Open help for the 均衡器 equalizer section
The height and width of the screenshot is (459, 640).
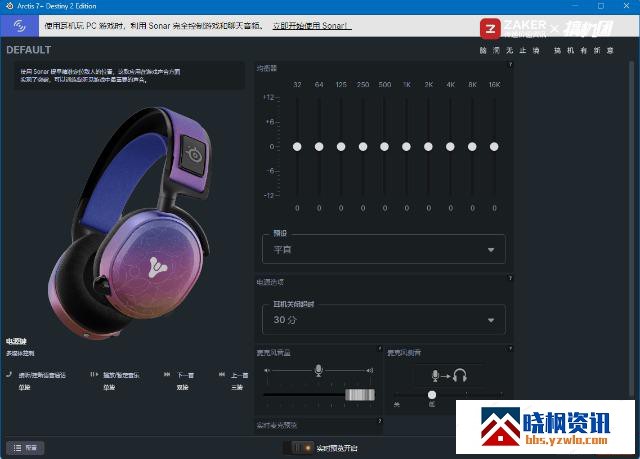tap(510, 64)
